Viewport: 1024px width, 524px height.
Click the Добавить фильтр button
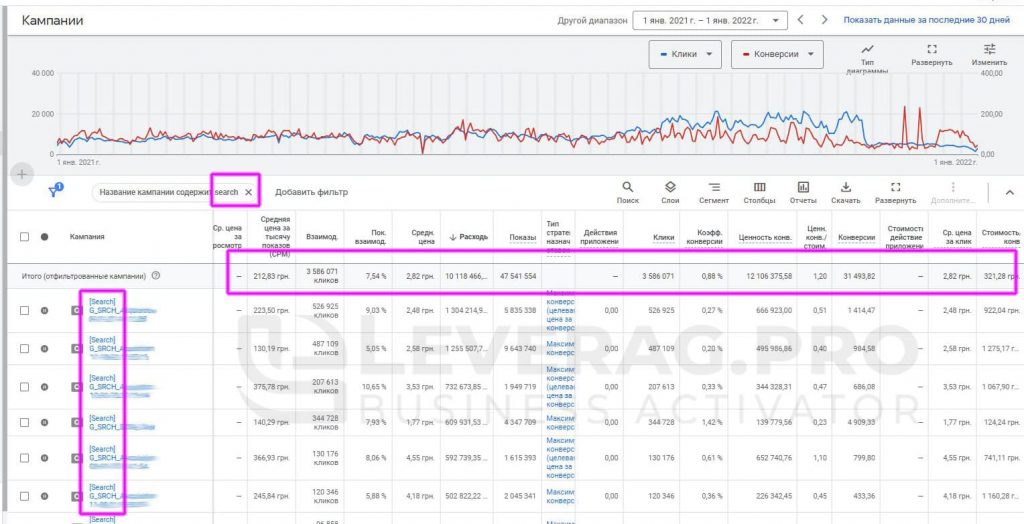[x=312, y=192]
